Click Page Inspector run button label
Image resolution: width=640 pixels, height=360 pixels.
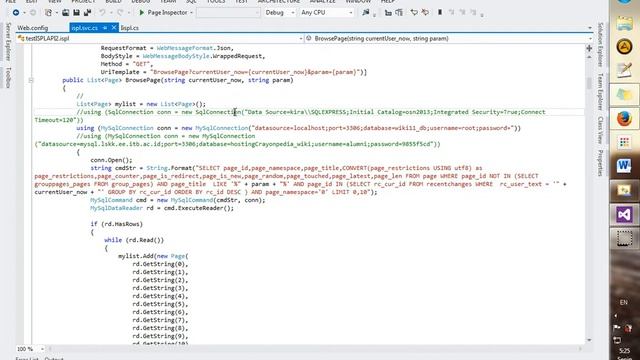pyautogui.click(x=167, y=13)
